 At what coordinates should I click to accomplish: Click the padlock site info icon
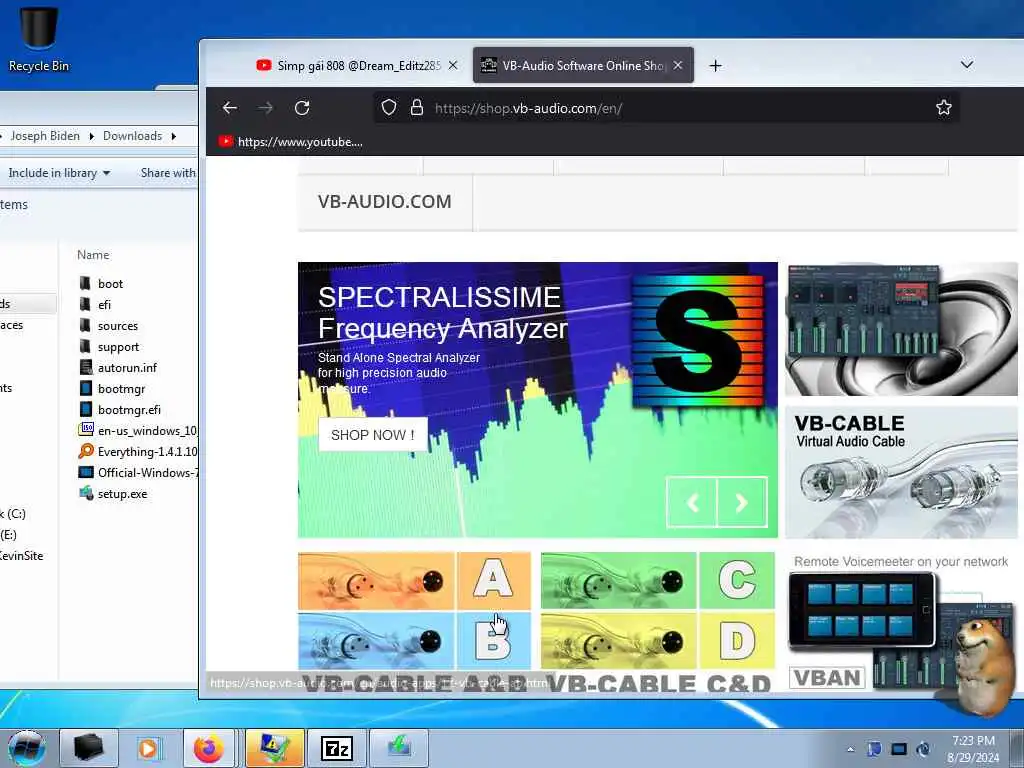[417, 108]
